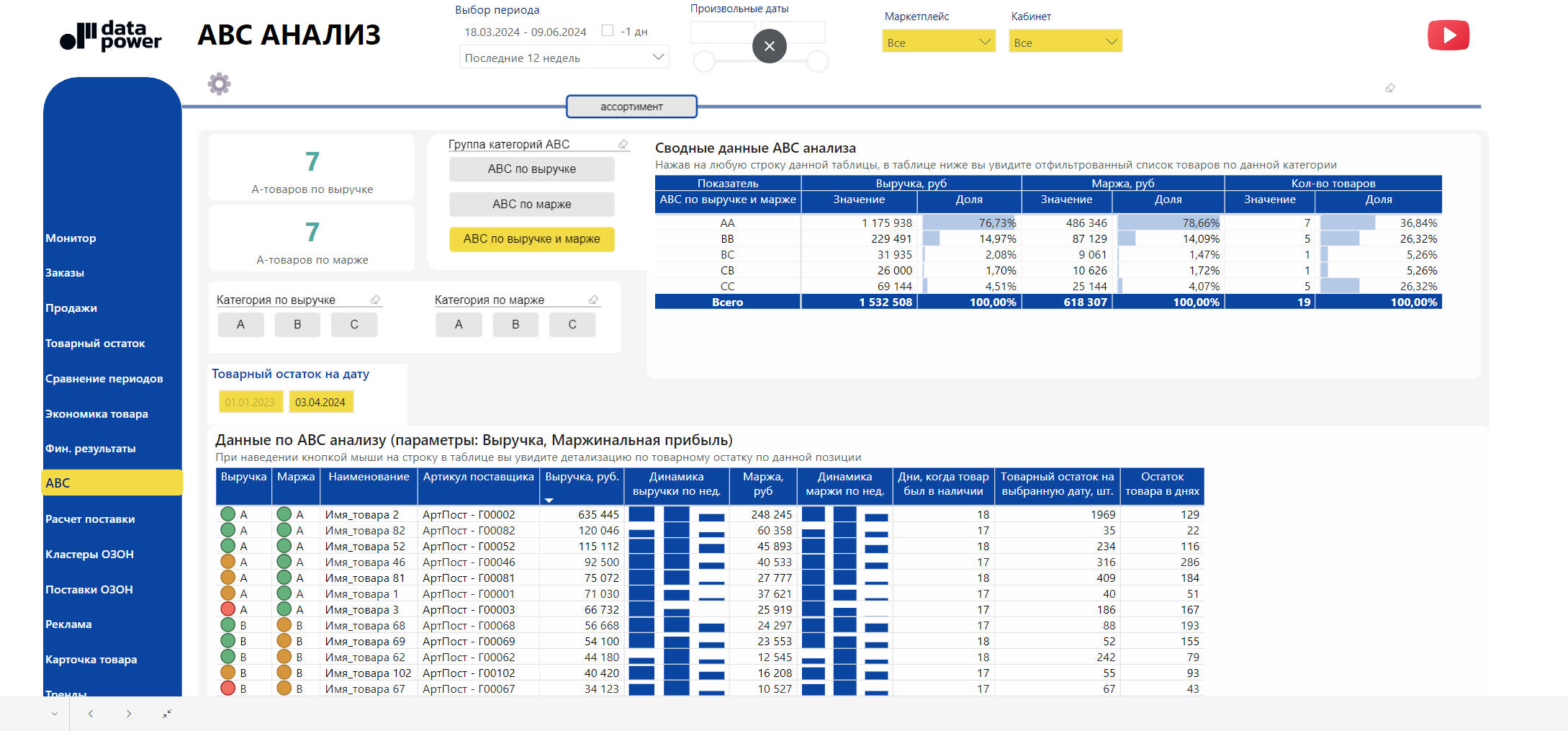Image resolution: width=1568 pixels, height=731 pixels.
Task: Toggle the -1 дн checkbox
Action: click(x=608, y=30)
